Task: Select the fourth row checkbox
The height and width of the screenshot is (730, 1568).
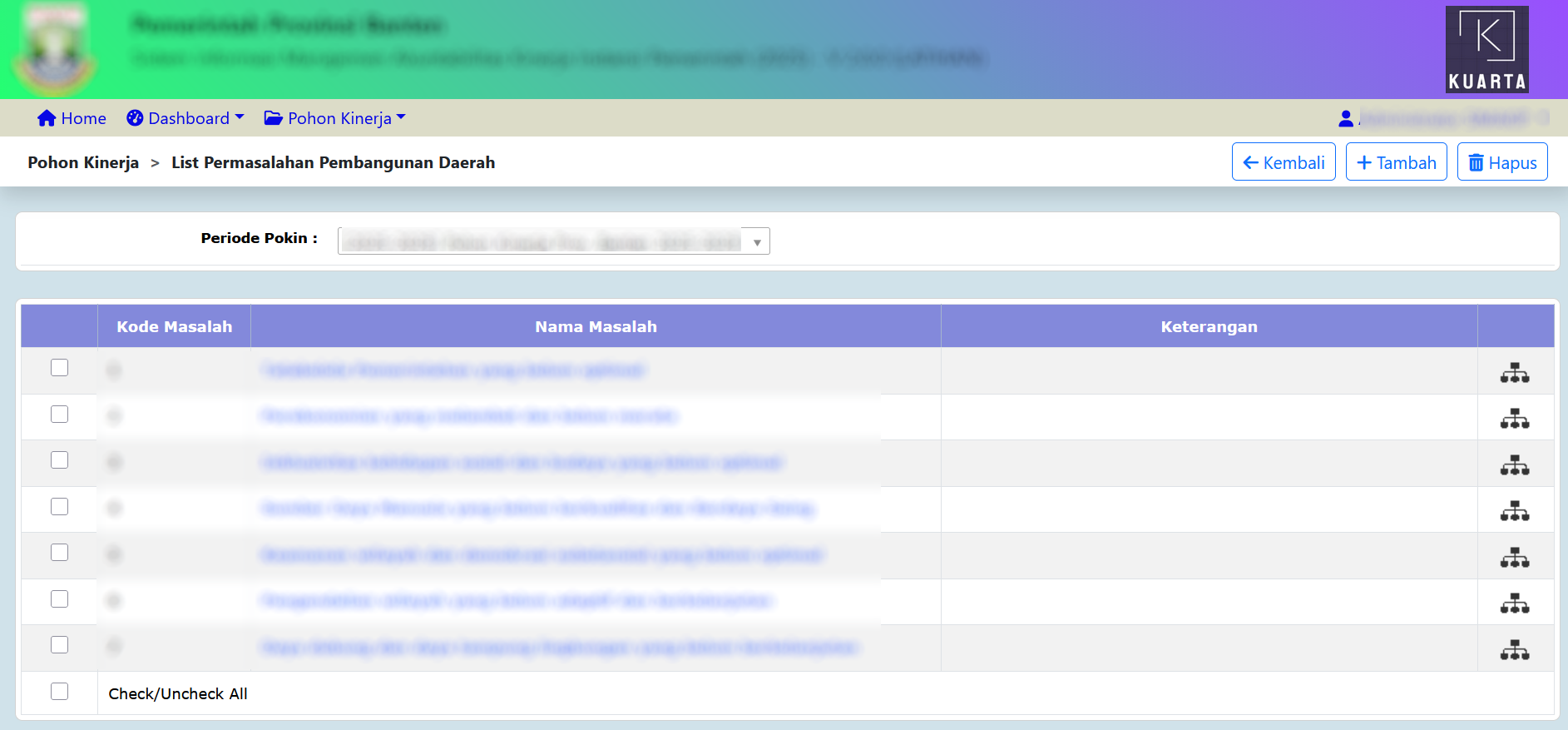Action: click(59, 507)
